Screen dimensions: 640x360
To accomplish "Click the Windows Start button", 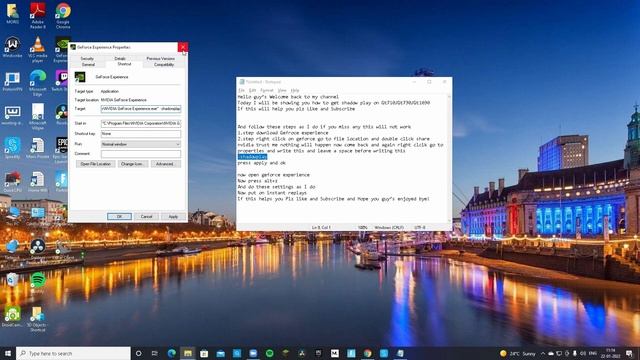I will pyautogui.click(x=7, y=353).
